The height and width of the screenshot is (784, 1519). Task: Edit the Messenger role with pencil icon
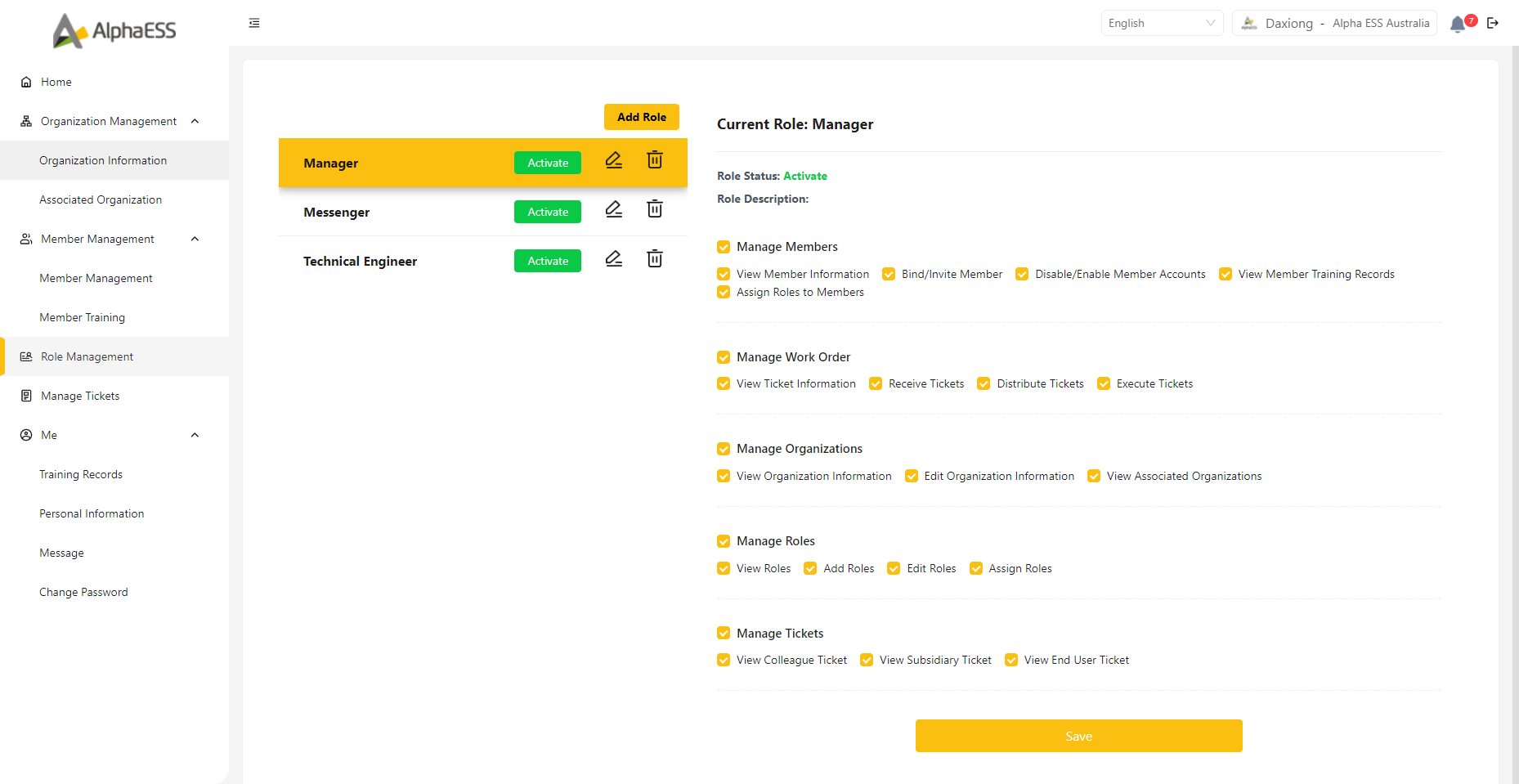(613, 209)
